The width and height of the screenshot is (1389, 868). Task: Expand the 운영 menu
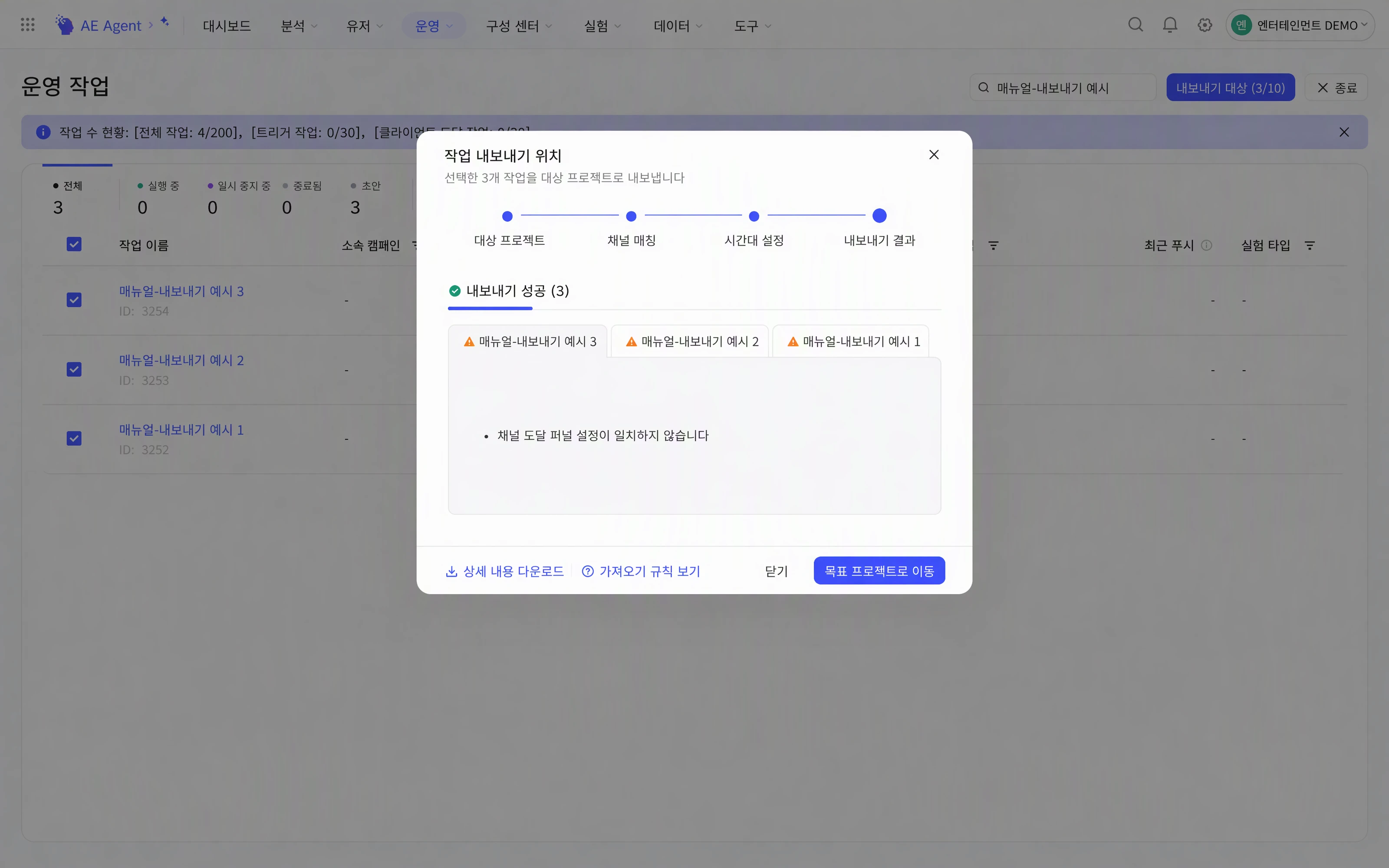pos(433,26)
